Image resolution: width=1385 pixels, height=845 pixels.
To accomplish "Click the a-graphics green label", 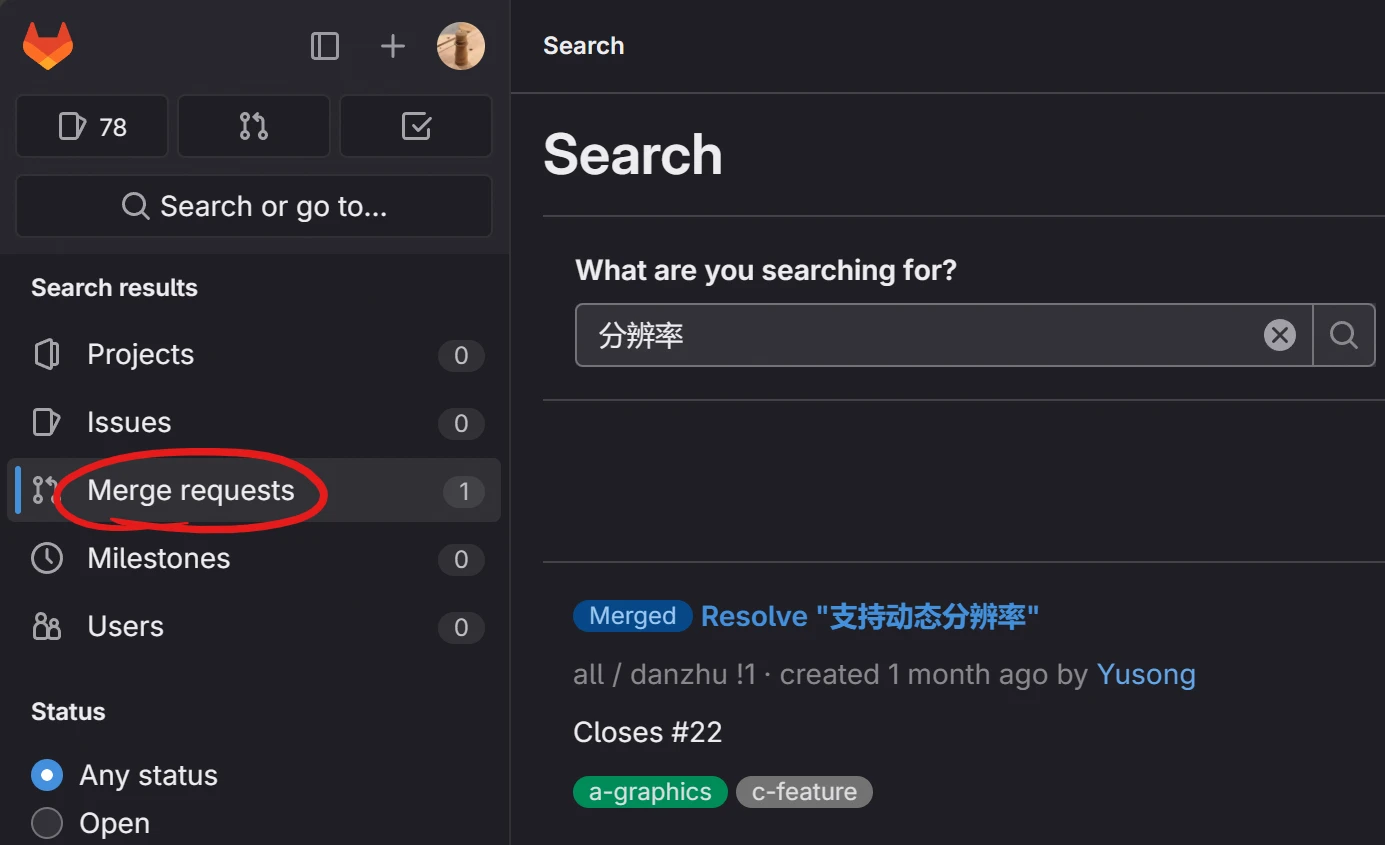I will coord(650,792).
